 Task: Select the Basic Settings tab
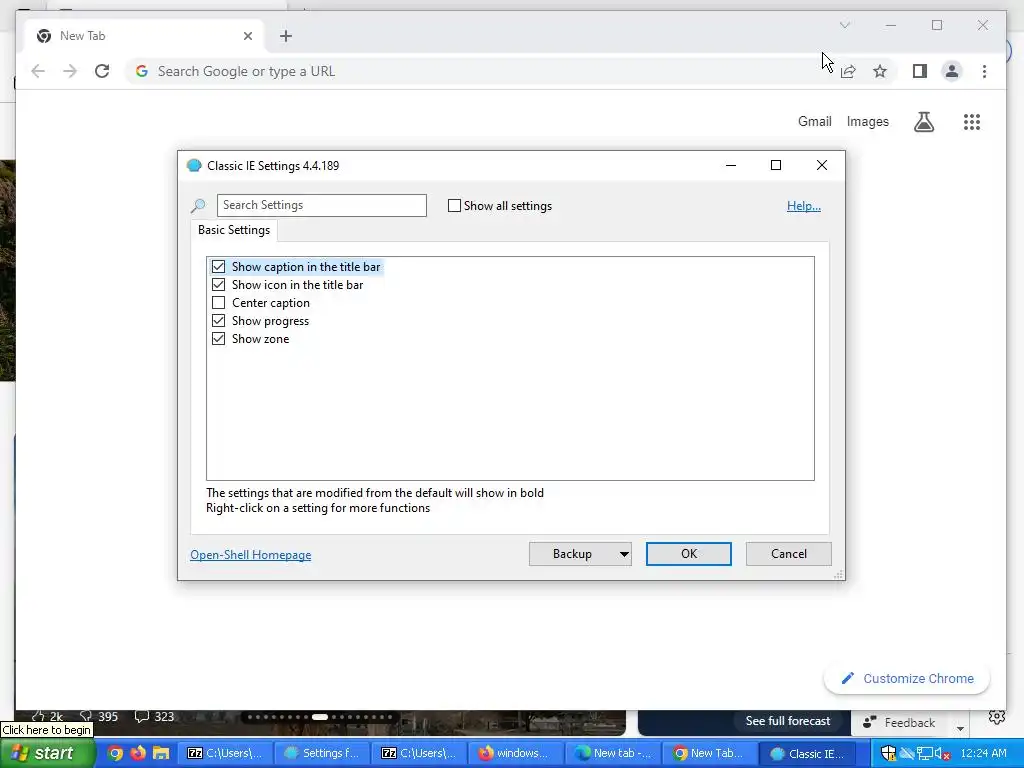234,230
